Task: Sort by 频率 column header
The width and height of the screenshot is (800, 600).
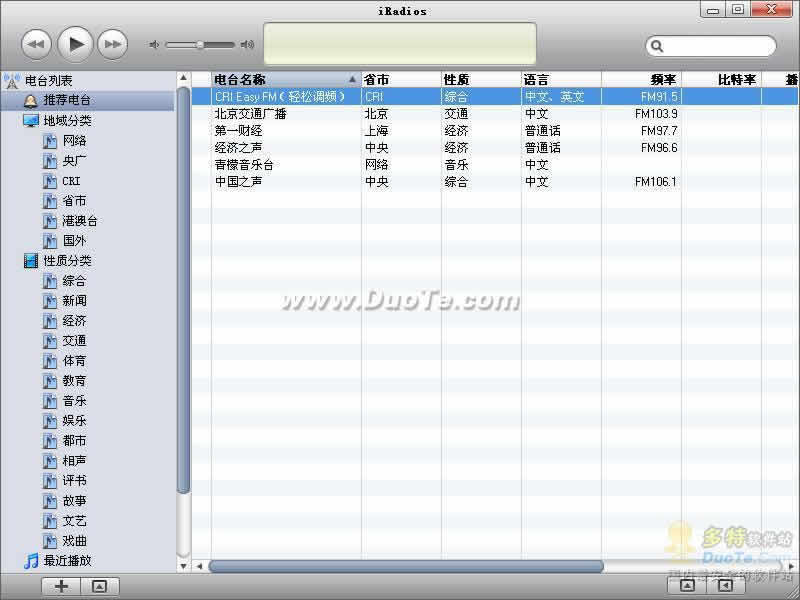Action: (x=641, y=80)
